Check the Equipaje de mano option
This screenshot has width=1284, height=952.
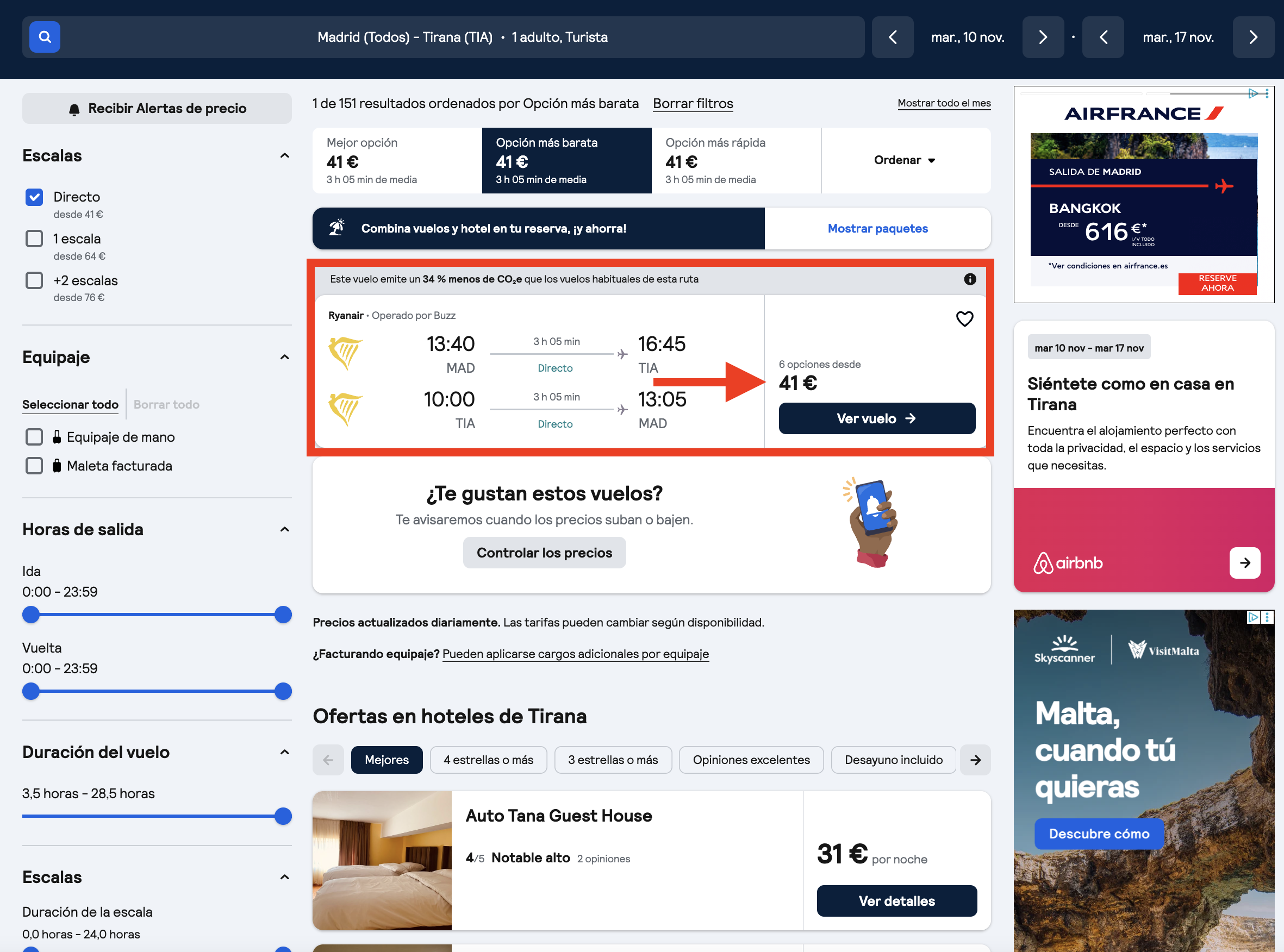[34, 437]
